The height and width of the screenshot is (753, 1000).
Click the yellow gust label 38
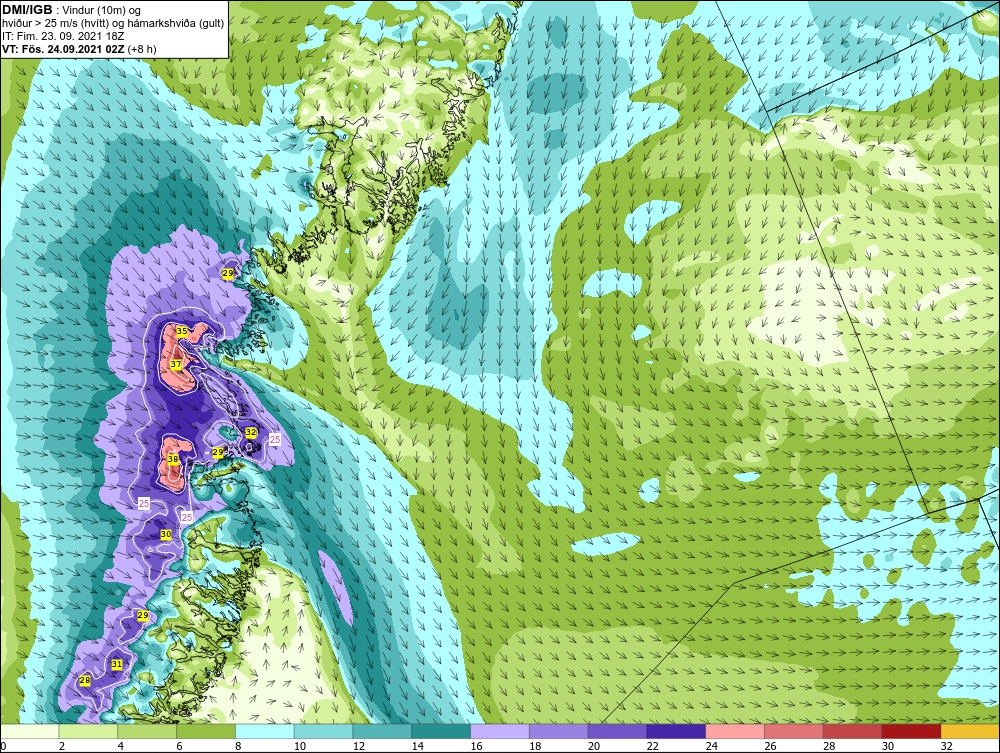(x=173, y=459)
